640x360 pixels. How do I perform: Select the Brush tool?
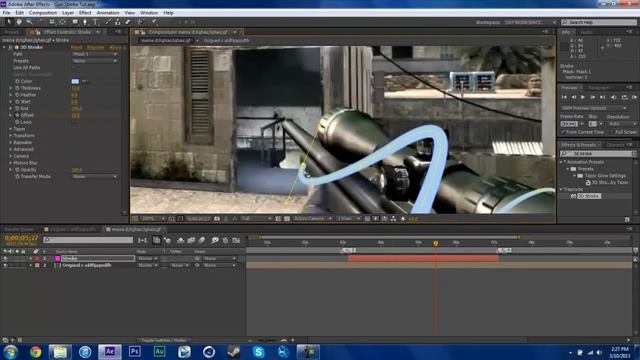(108, 22)
